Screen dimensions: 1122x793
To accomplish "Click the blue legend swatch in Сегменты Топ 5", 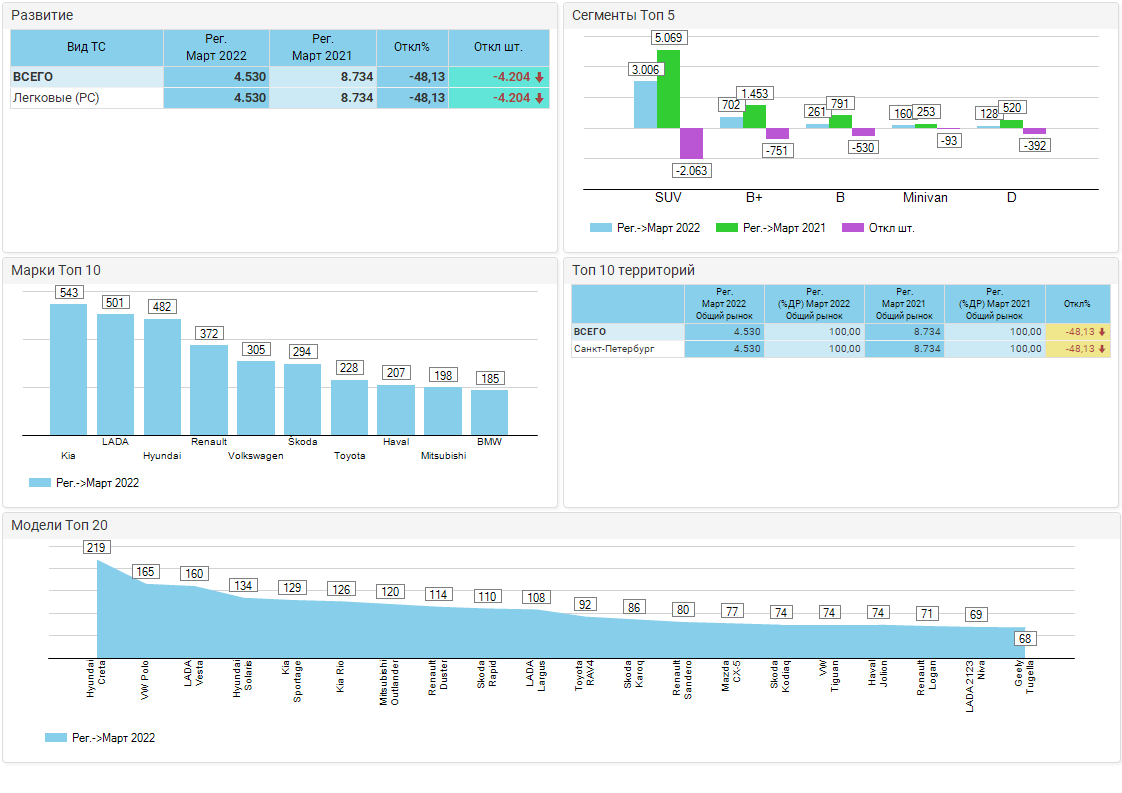I will tap(600, 228).
